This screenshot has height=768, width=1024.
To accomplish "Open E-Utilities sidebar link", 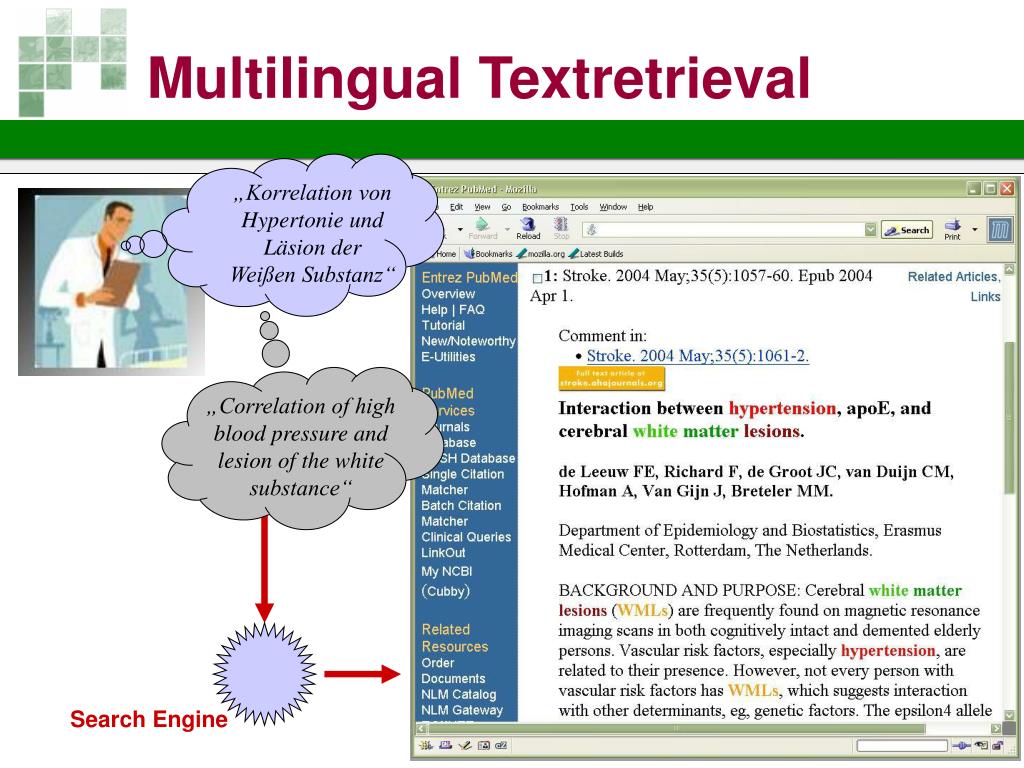I will 448,357.
